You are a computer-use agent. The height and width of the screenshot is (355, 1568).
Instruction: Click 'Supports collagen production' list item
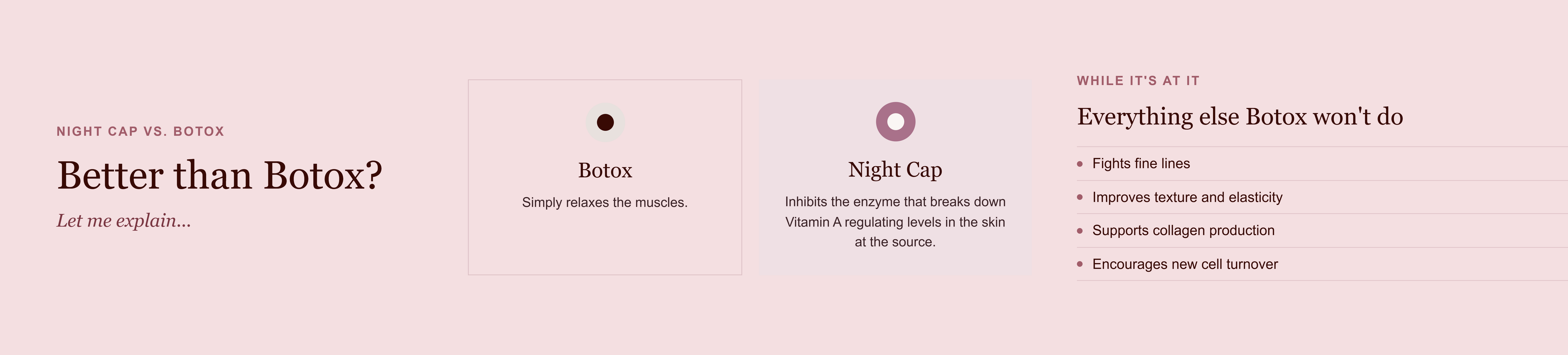click(x=1322, y=230)
